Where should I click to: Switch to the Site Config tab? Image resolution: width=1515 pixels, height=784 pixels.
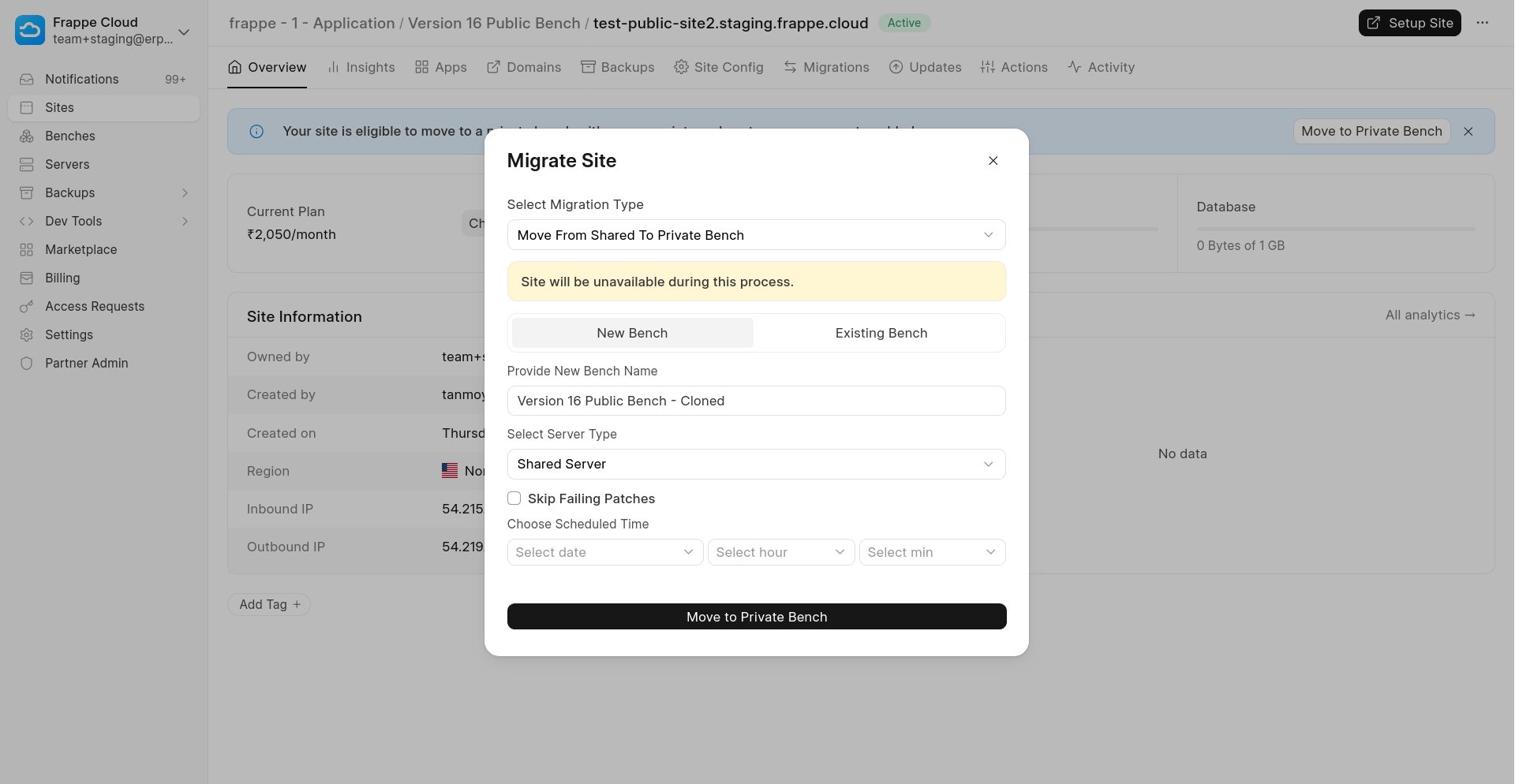pos(719,68)
